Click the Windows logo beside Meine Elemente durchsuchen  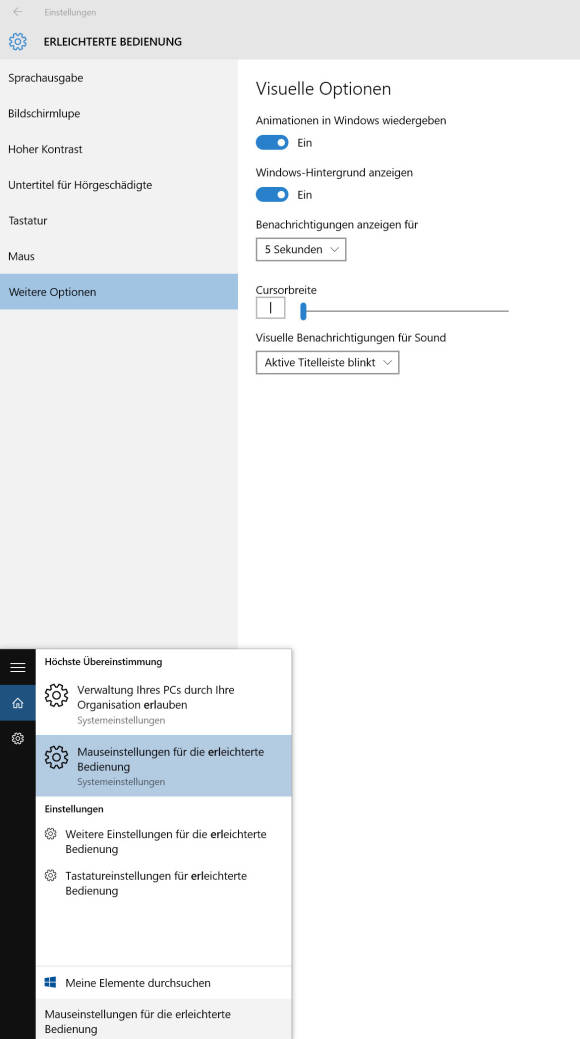[50, 983]
